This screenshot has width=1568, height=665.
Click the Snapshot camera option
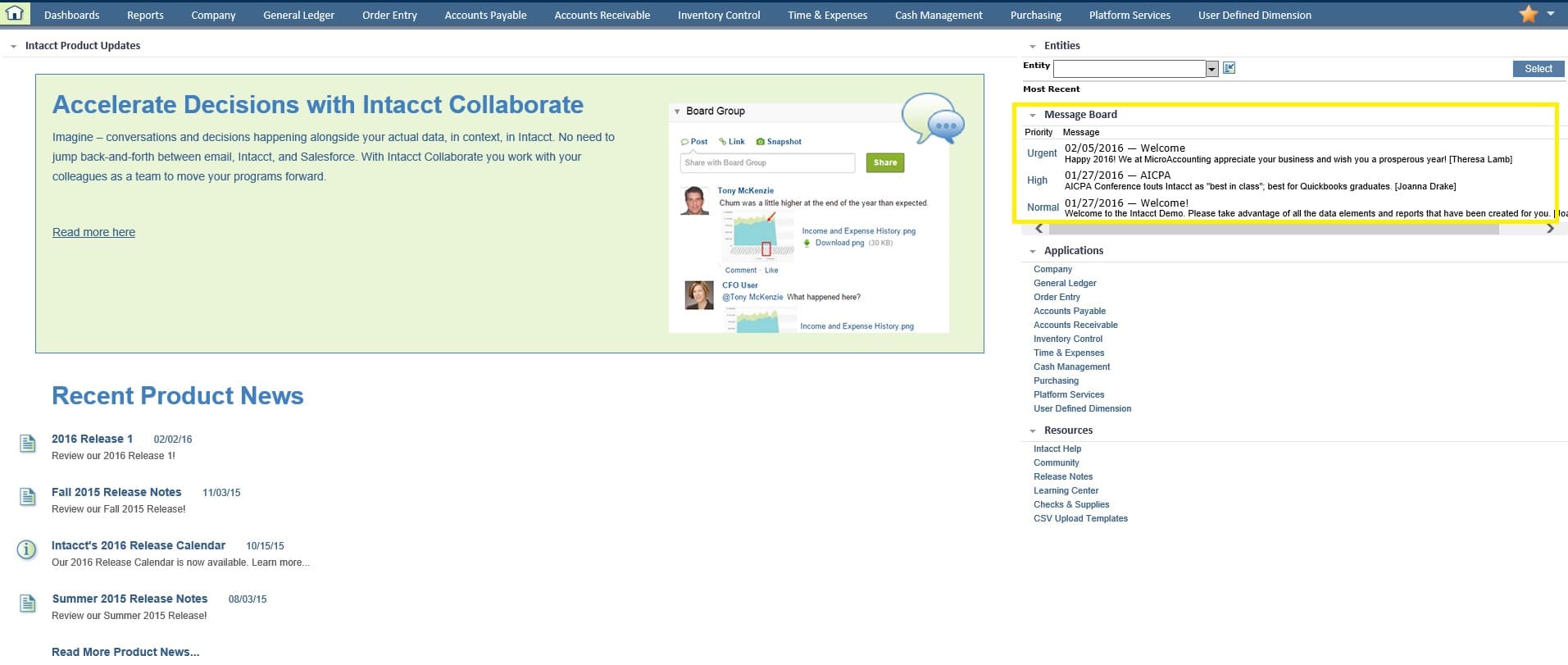(779, 142)
